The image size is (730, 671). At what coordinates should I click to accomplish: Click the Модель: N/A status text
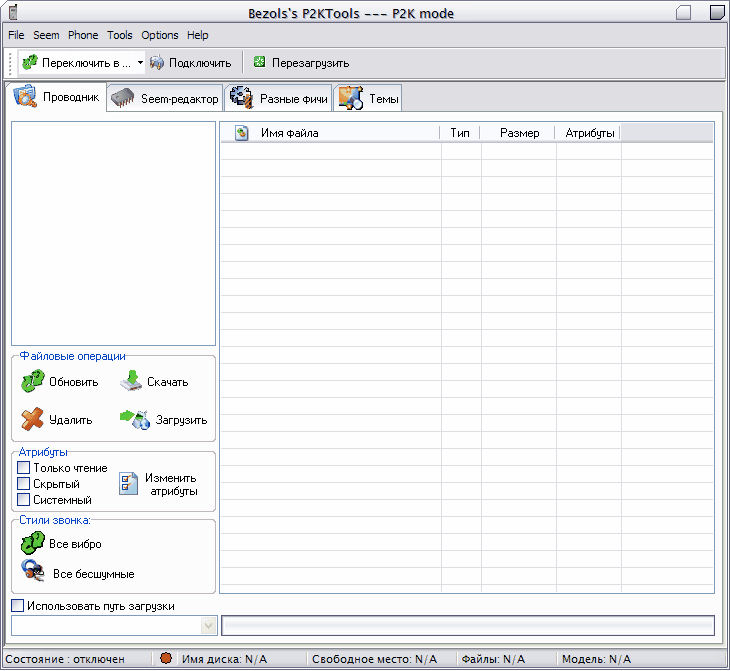596,659
